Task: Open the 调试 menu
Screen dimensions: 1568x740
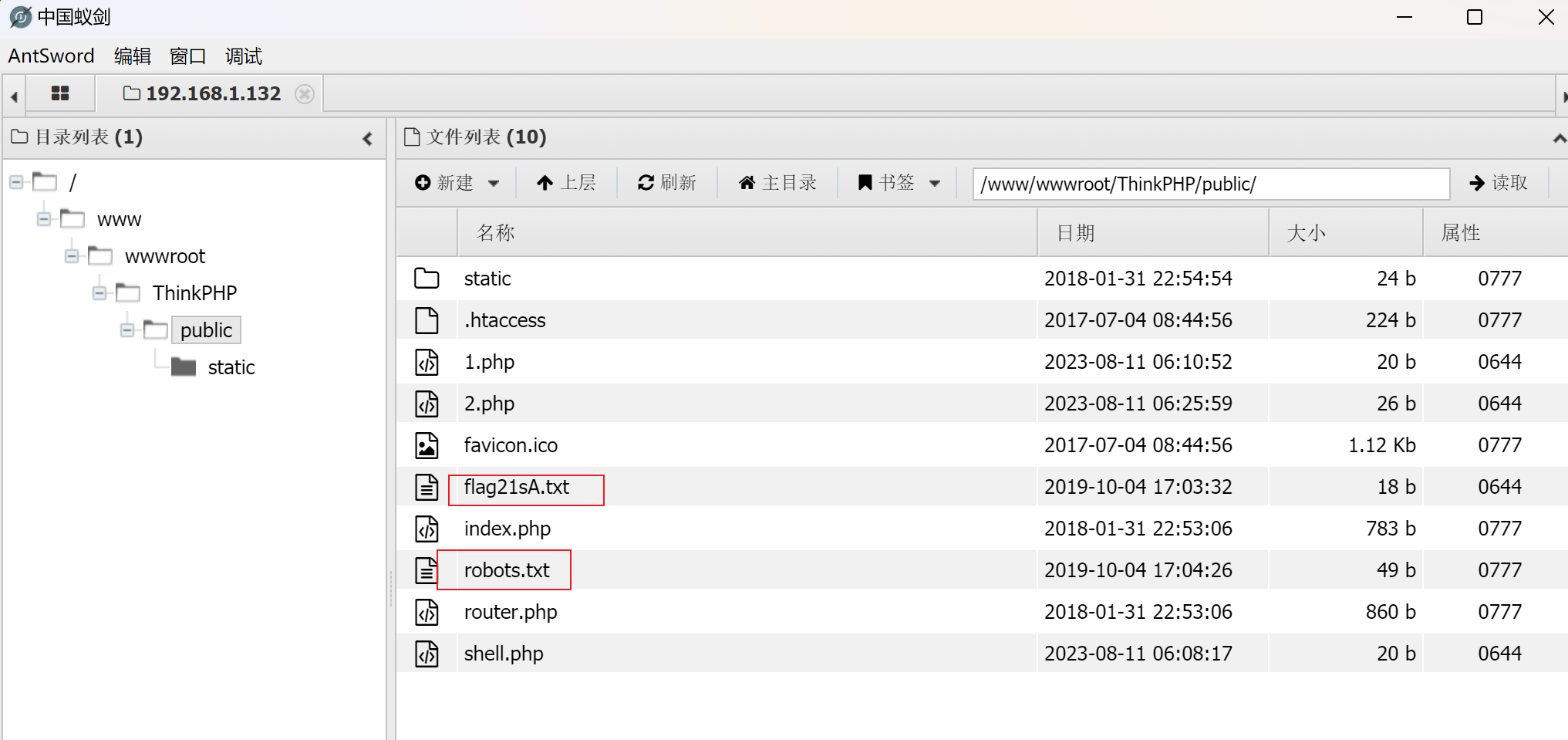Action: click(x=244, y=56)
